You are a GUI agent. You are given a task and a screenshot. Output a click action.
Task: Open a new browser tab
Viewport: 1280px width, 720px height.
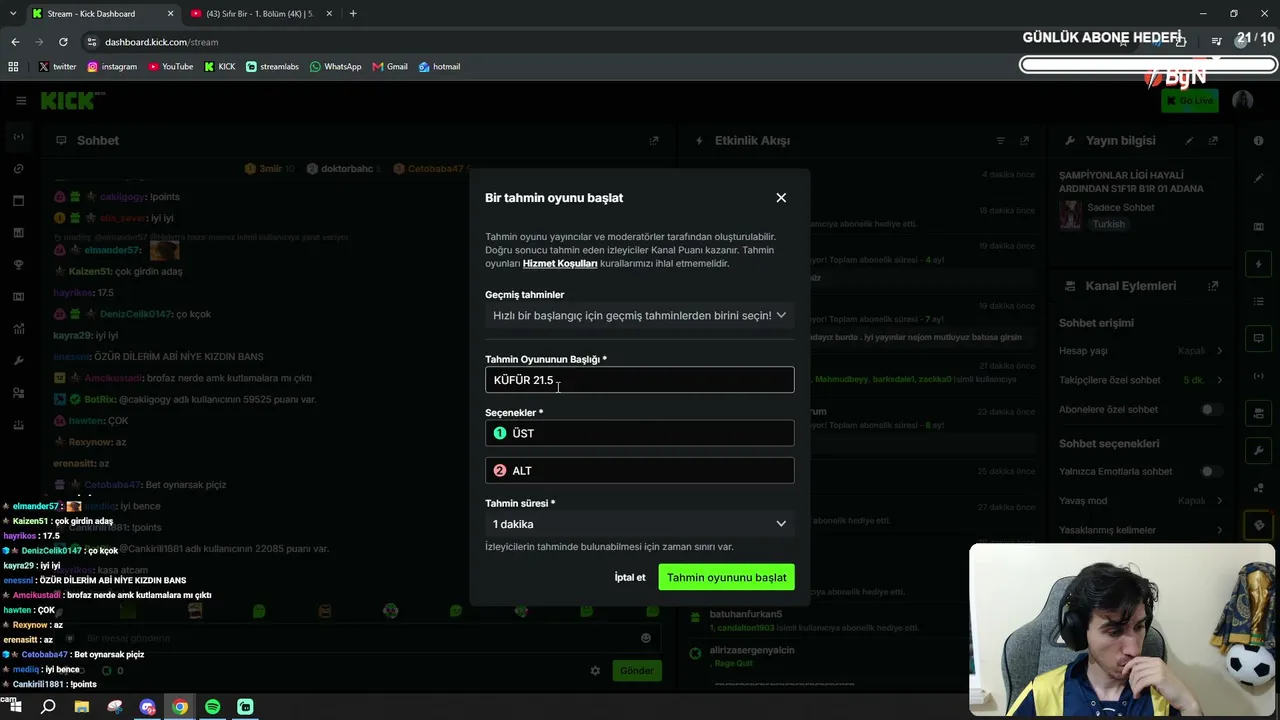tap(353, 14)
